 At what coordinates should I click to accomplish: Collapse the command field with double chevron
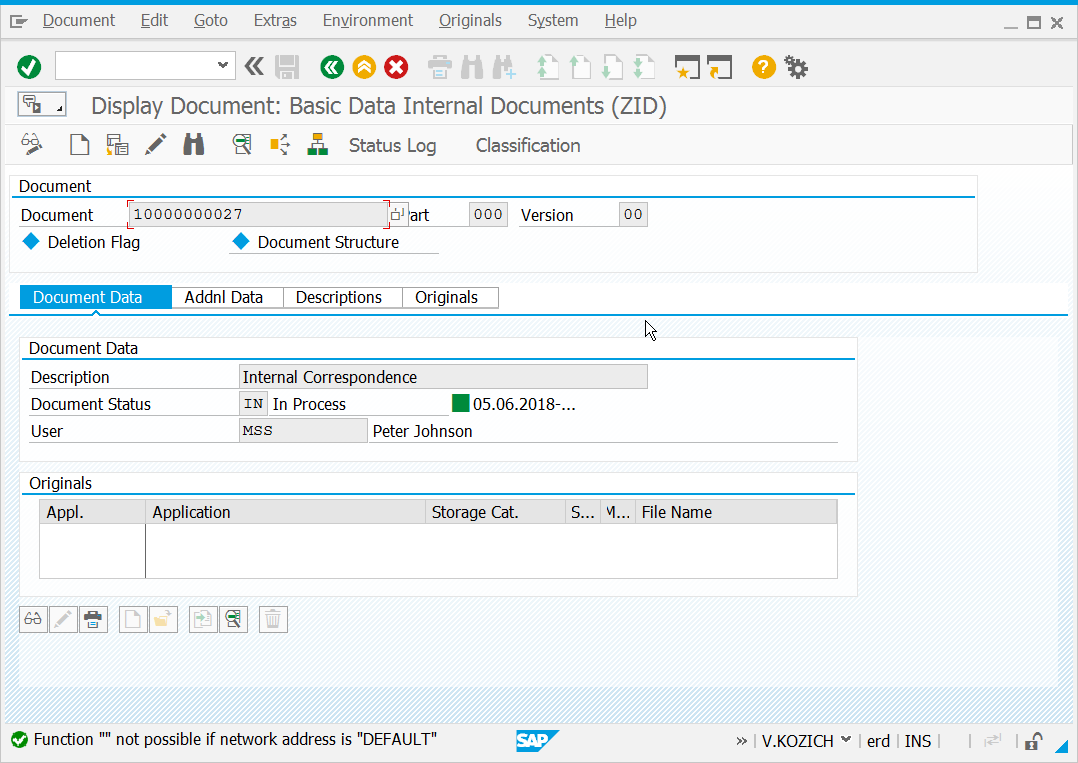click(254, 66)
